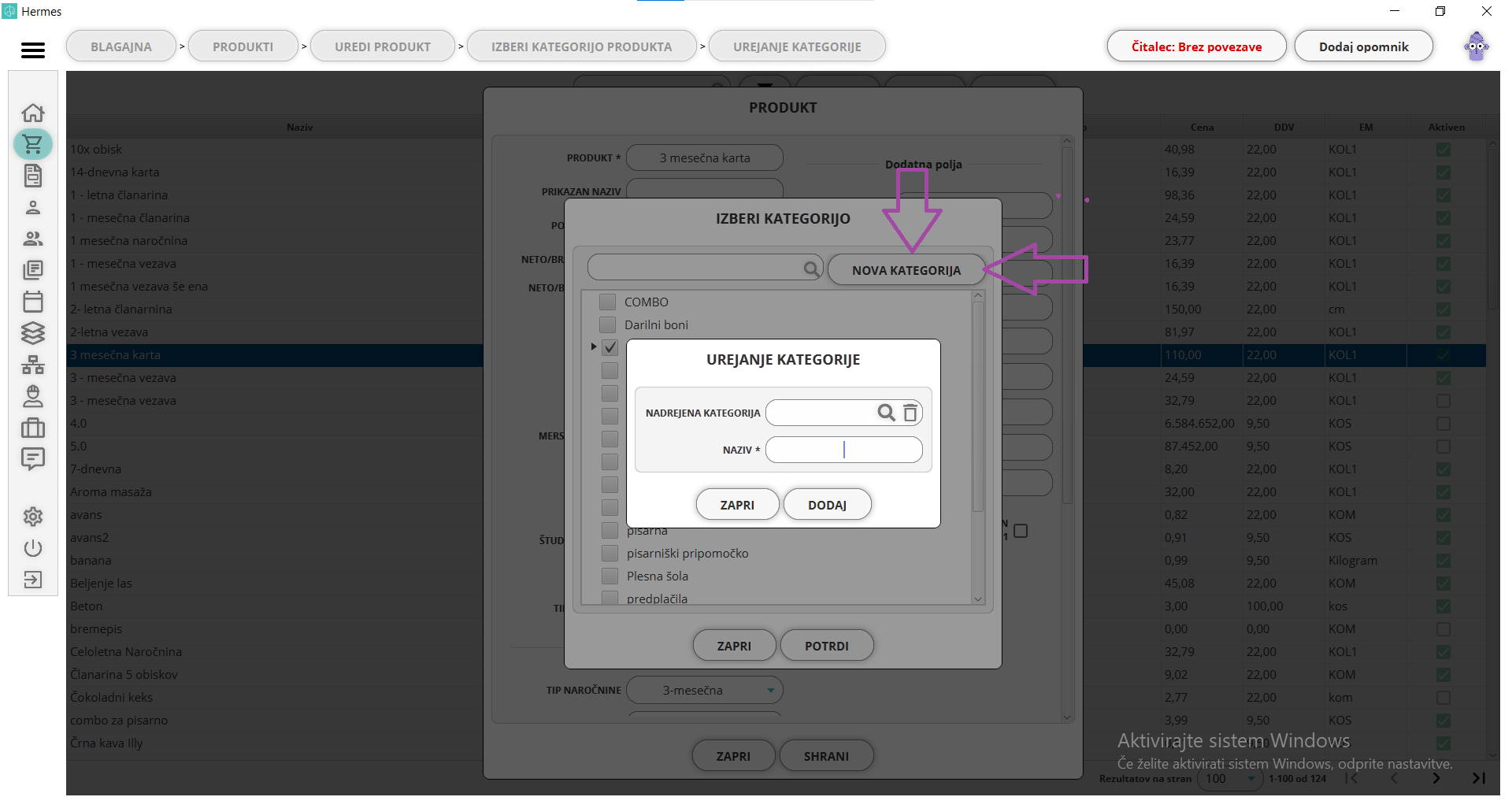Screen dimensions: 1512x808
Task: Click logout arrow icon in sidebar
Action: coord(33,580)
